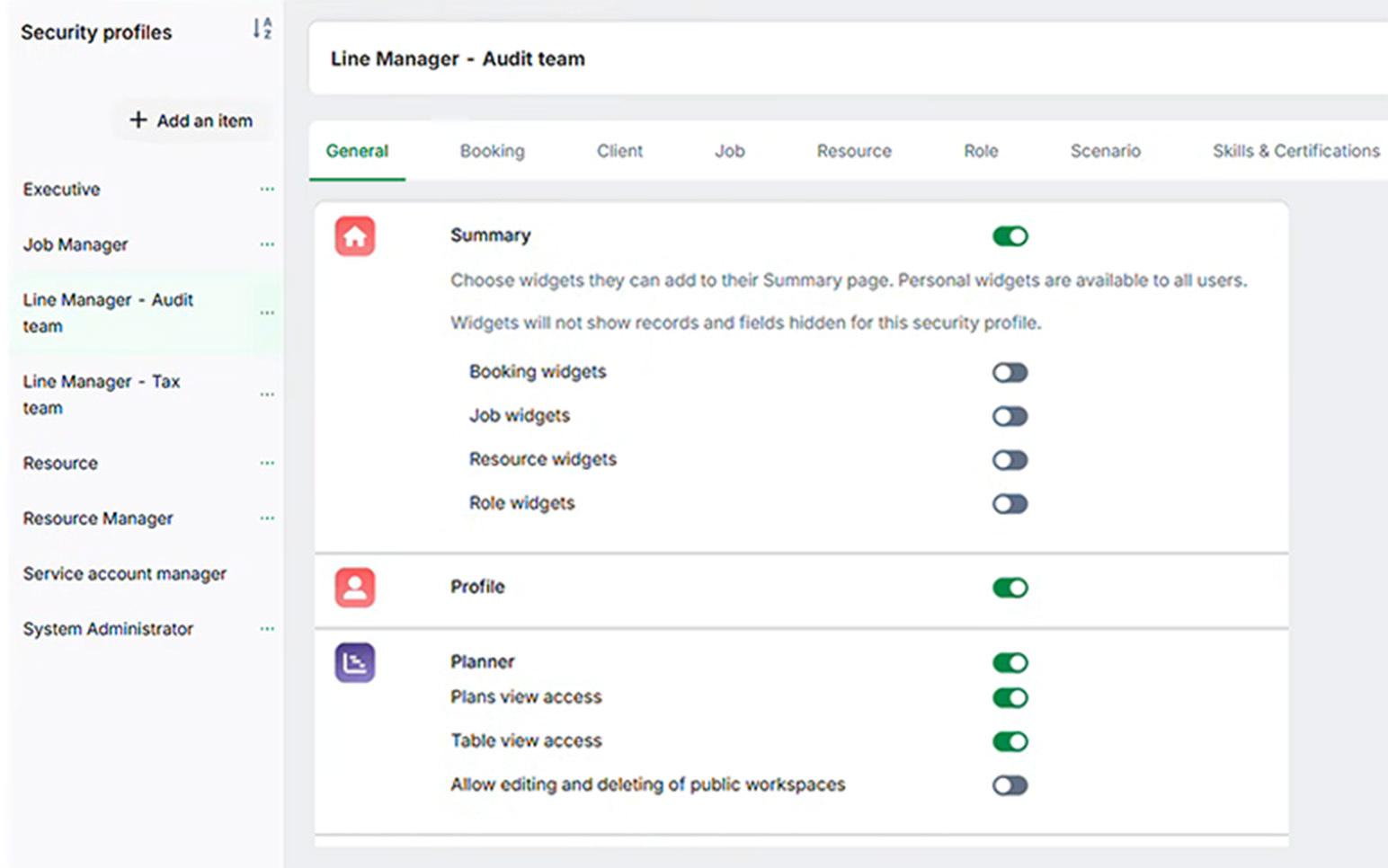
Task: Click the sort A-Z icon
Action: [262, 29]
